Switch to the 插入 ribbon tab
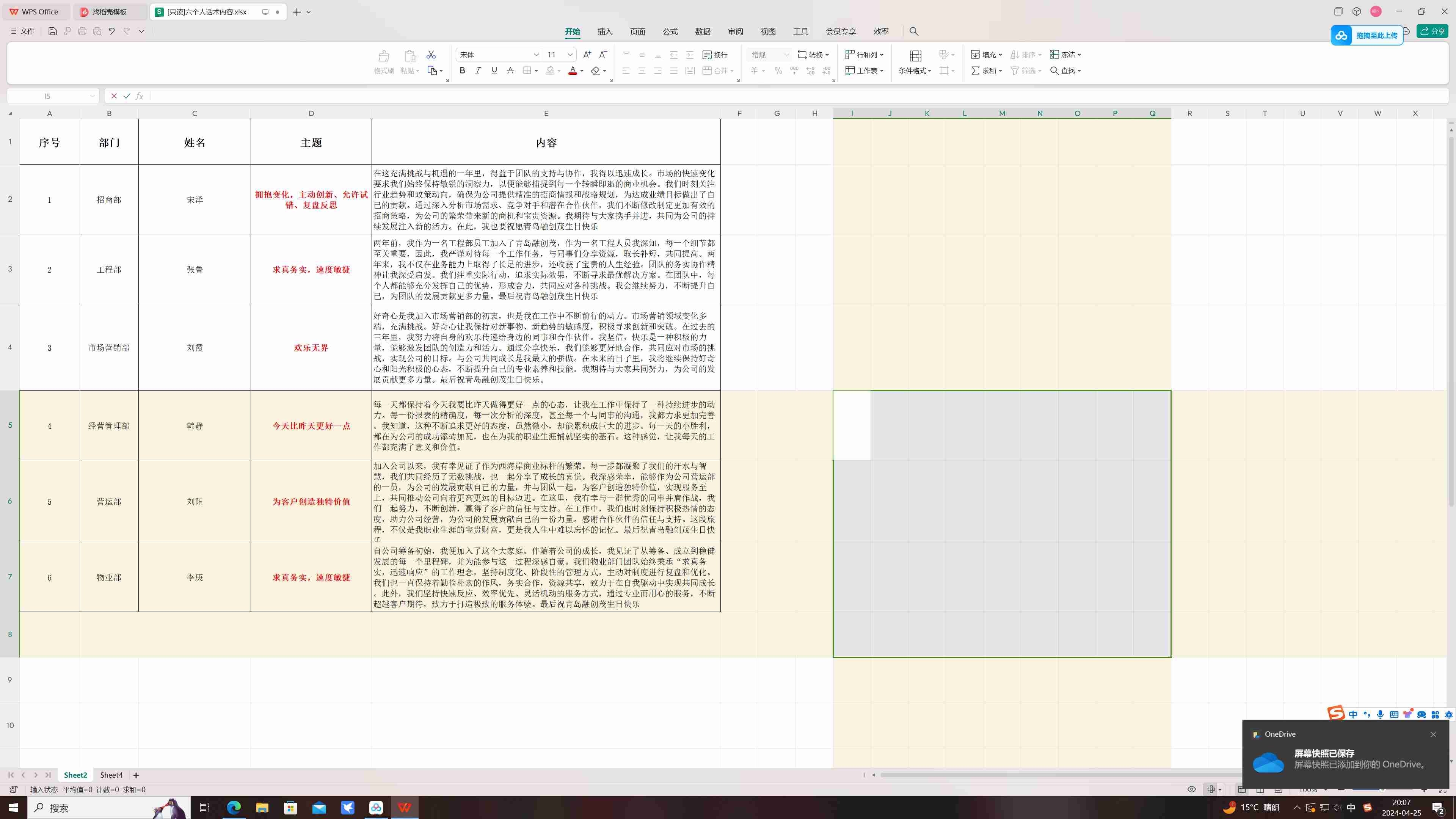The height and width of the screenshot is (819, 1456). (605, 31)
